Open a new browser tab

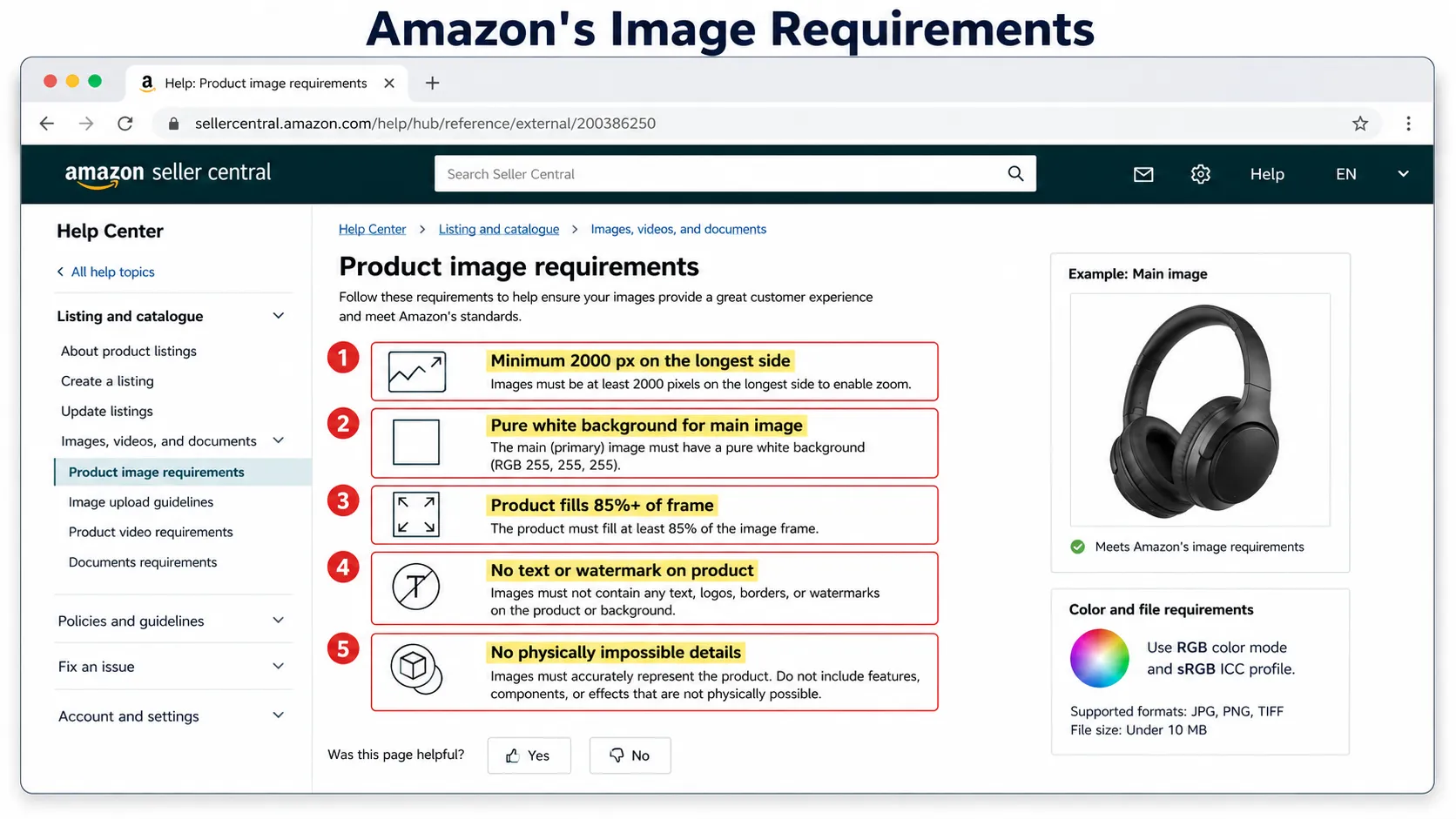(x=432, y=83)
